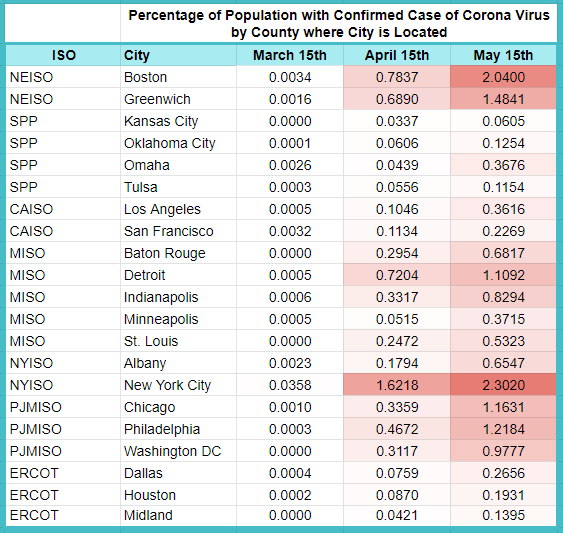Click Philadelphia's May value 1.2184
Viewport: 563px width, 533px height.
(x=503, y=429)
